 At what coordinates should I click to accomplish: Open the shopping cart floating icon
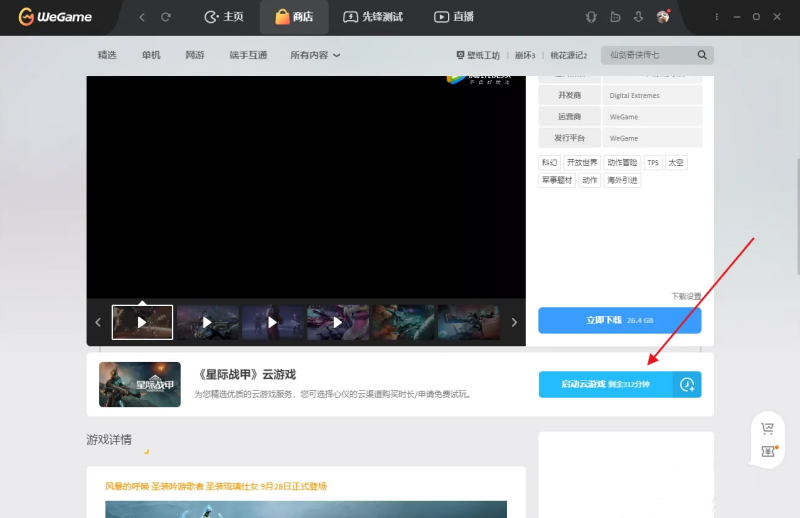(x=768, y=429)
